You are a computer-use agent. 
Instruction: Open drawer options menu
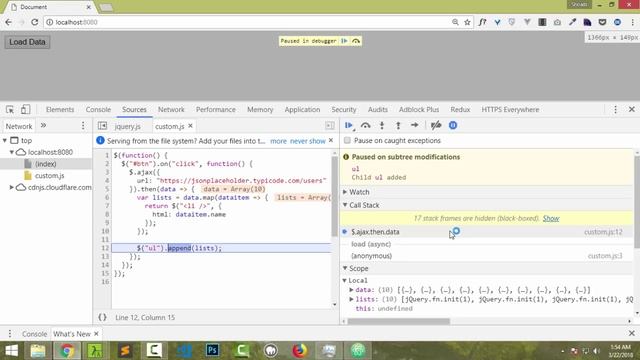pyautogui.click(x=10, y=333)
